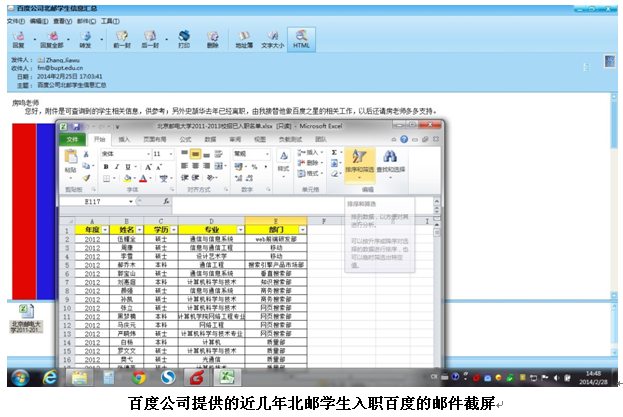Image resolution: width=623 pixels, height=417 pixels.
Task: Click the fill color bucket swatch
Action: 127,179
